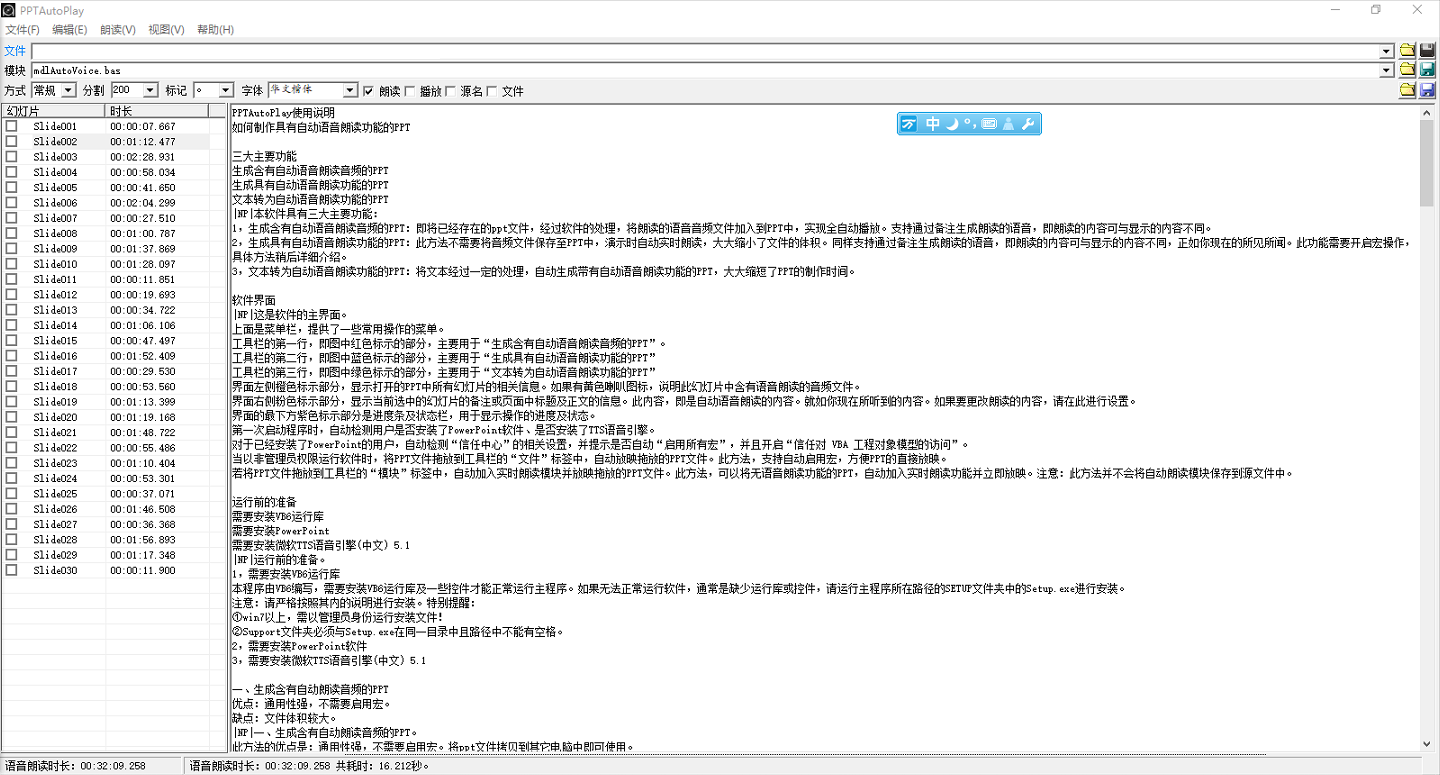This screenshot has height=775, width=1440.
Task: Select the Slide010 row name
Action: 55,264
